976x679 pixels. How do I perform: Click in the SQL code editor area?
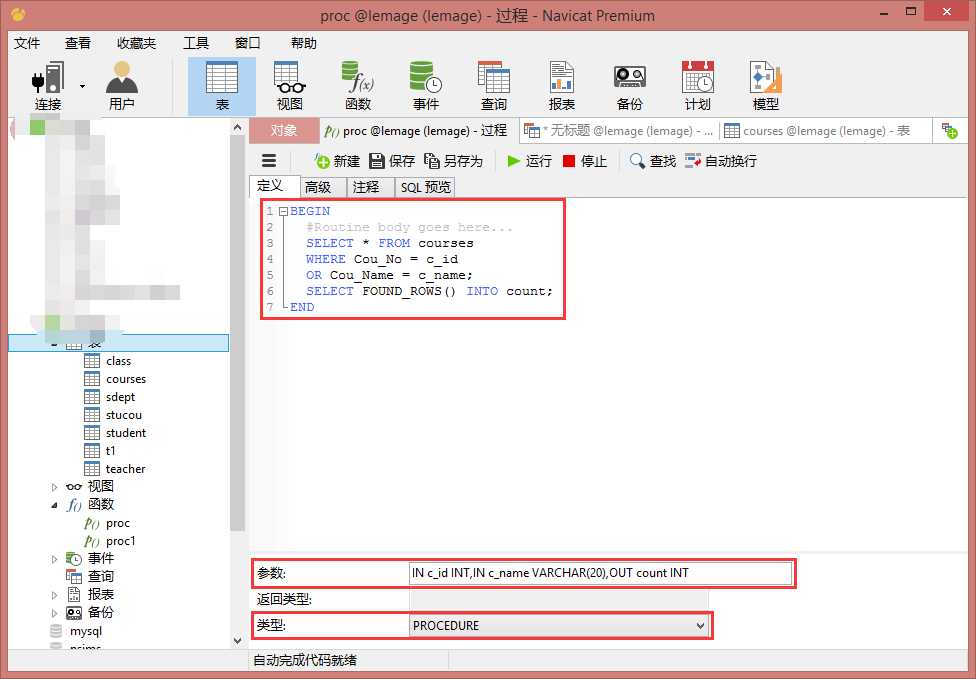(607, 373)
